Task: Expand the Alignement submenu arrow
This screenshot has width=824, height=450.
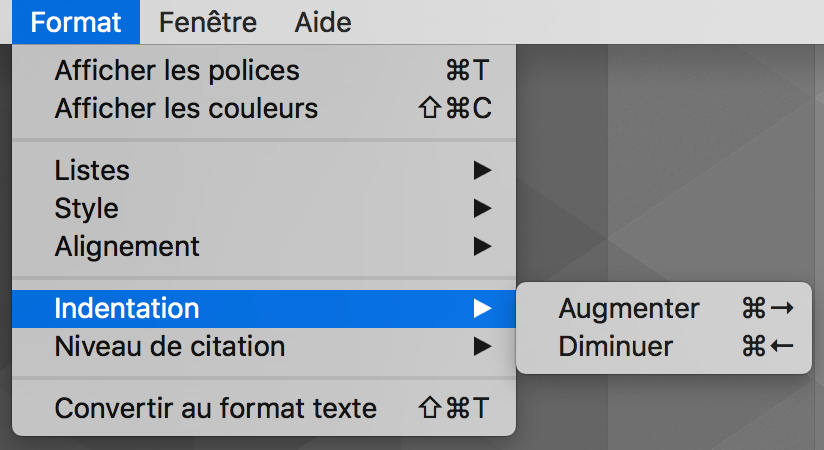Action: click(483, 246)
